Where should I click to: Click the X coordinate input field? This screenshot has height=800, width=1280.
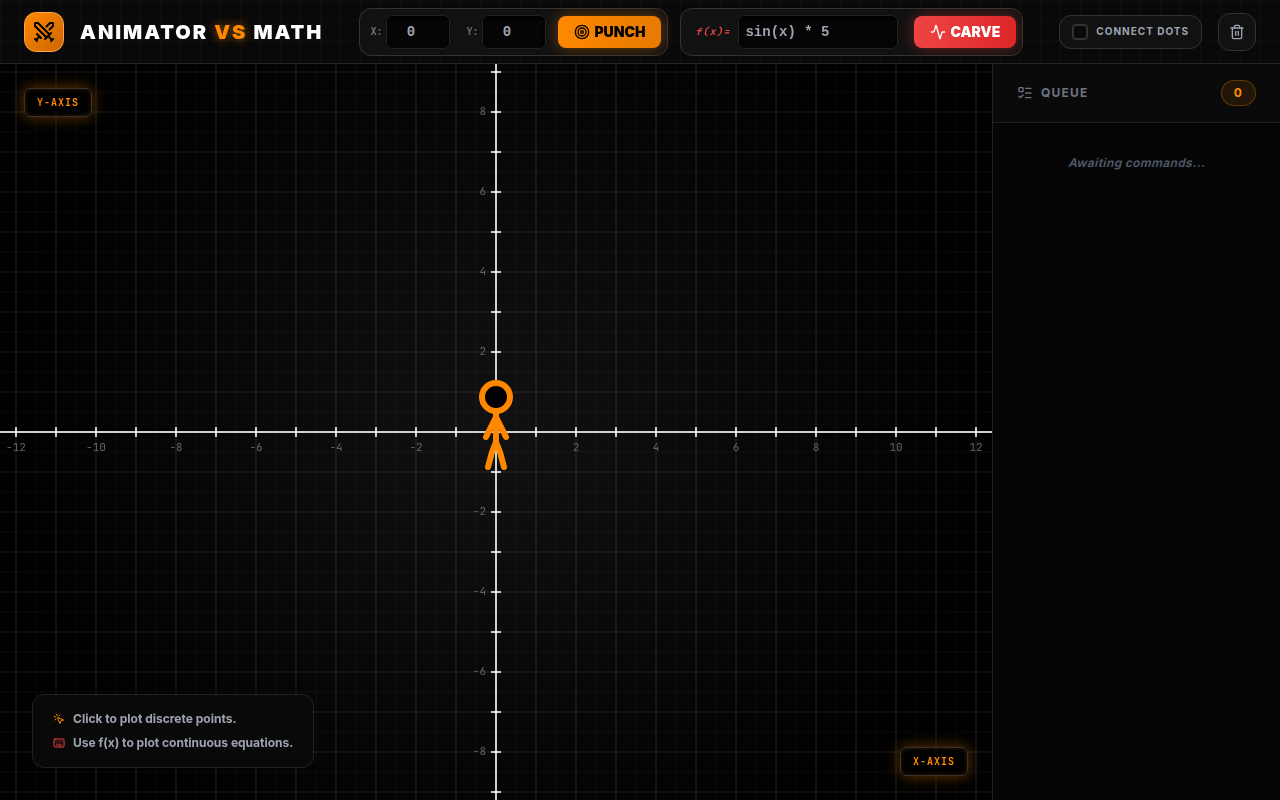point(418,32)
